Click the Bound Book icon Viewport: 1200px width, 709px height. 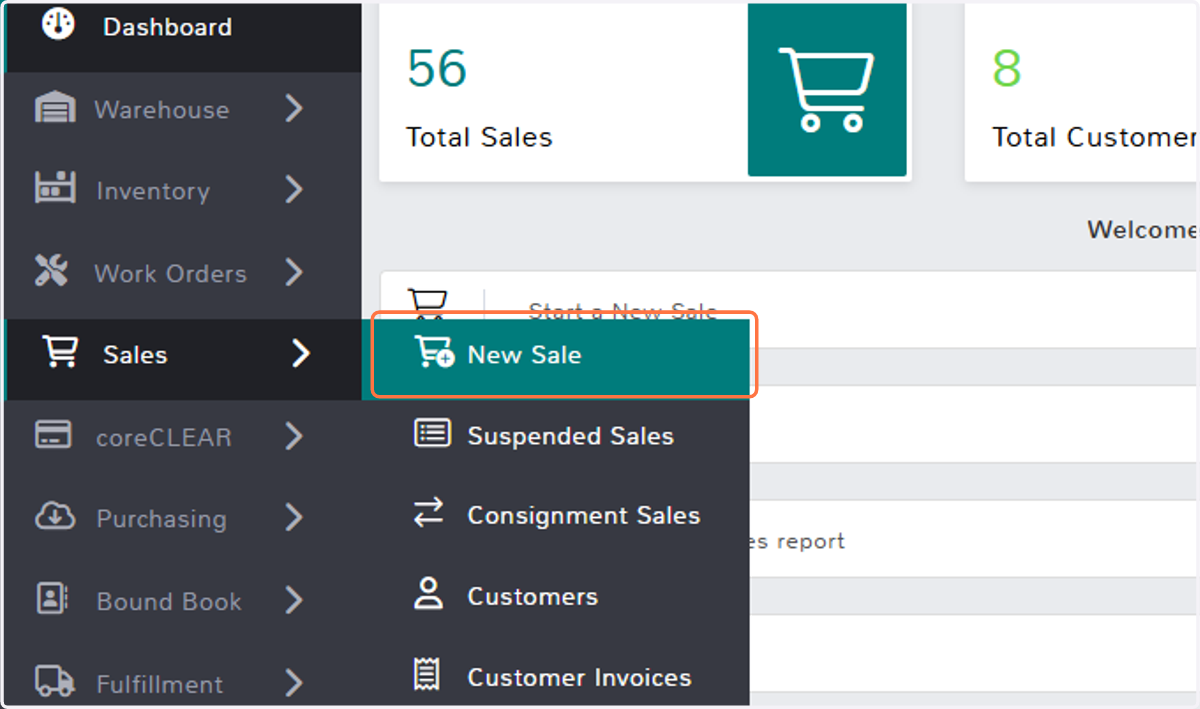52,599
